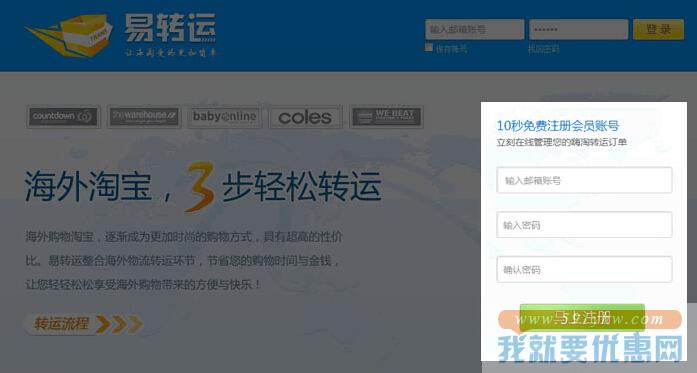Open the Countdown store logo
Viewport: 697px width, 373px height.
tap(63, 116)
